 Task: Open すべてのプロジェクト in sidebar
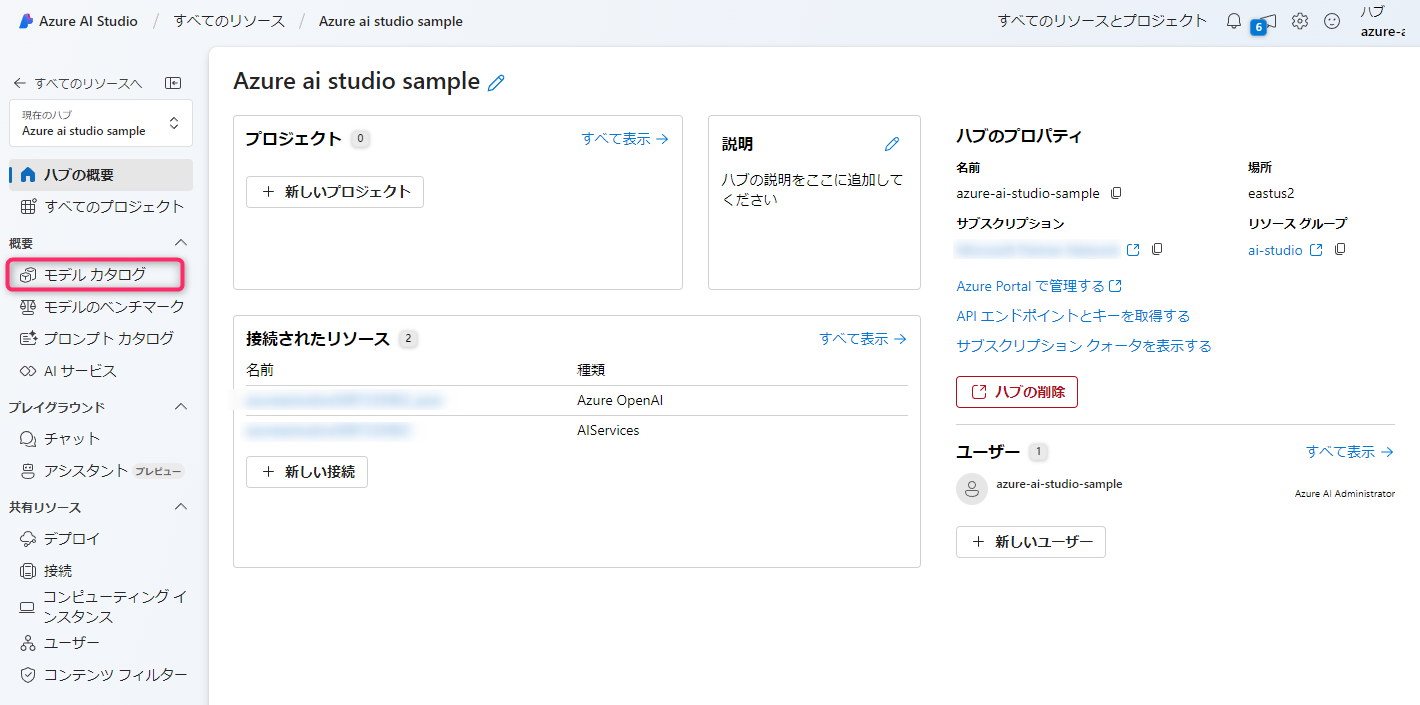click(101, 206)
